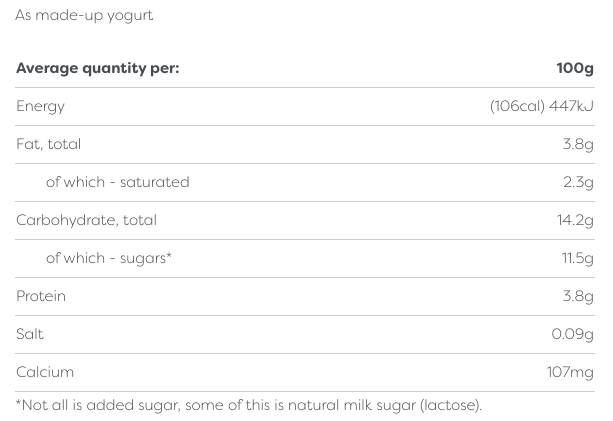Click the 2.3g saturated fat value
The height and width of the screenshot is (421, 613).
pyautogui.click(x=578, y=182)
